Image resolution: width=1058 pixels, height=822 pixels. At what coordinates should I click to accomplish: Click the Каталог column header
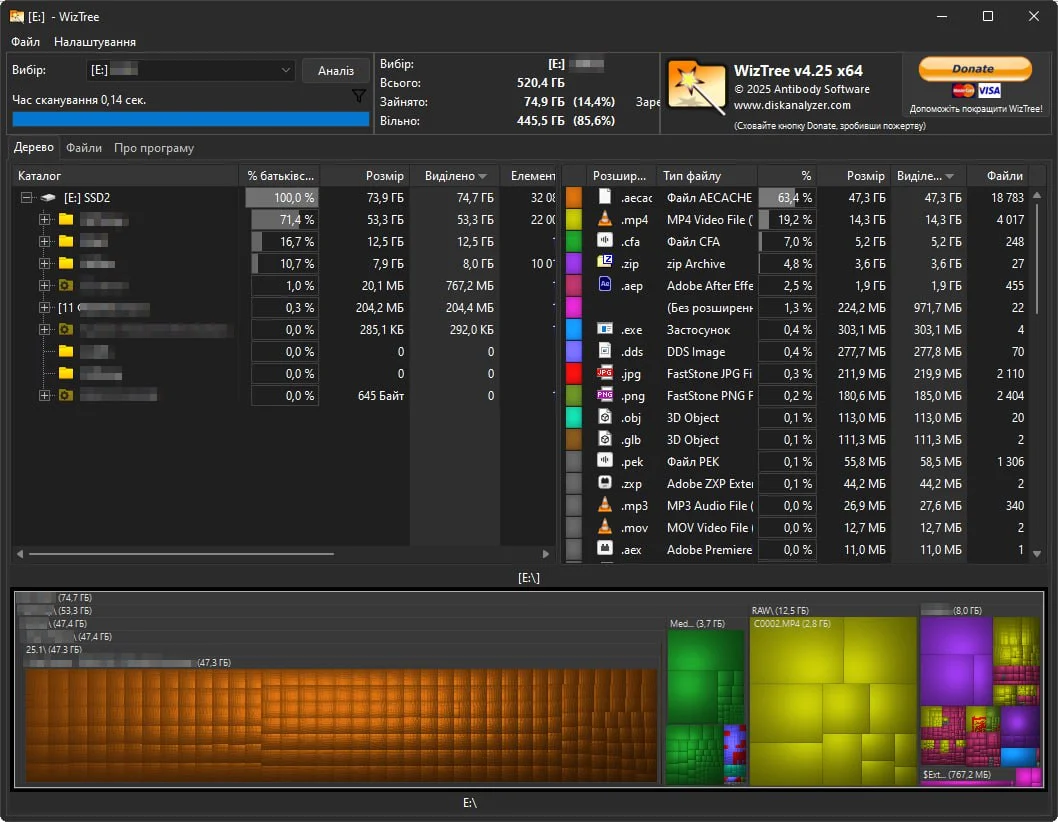(x=125, y=175)
